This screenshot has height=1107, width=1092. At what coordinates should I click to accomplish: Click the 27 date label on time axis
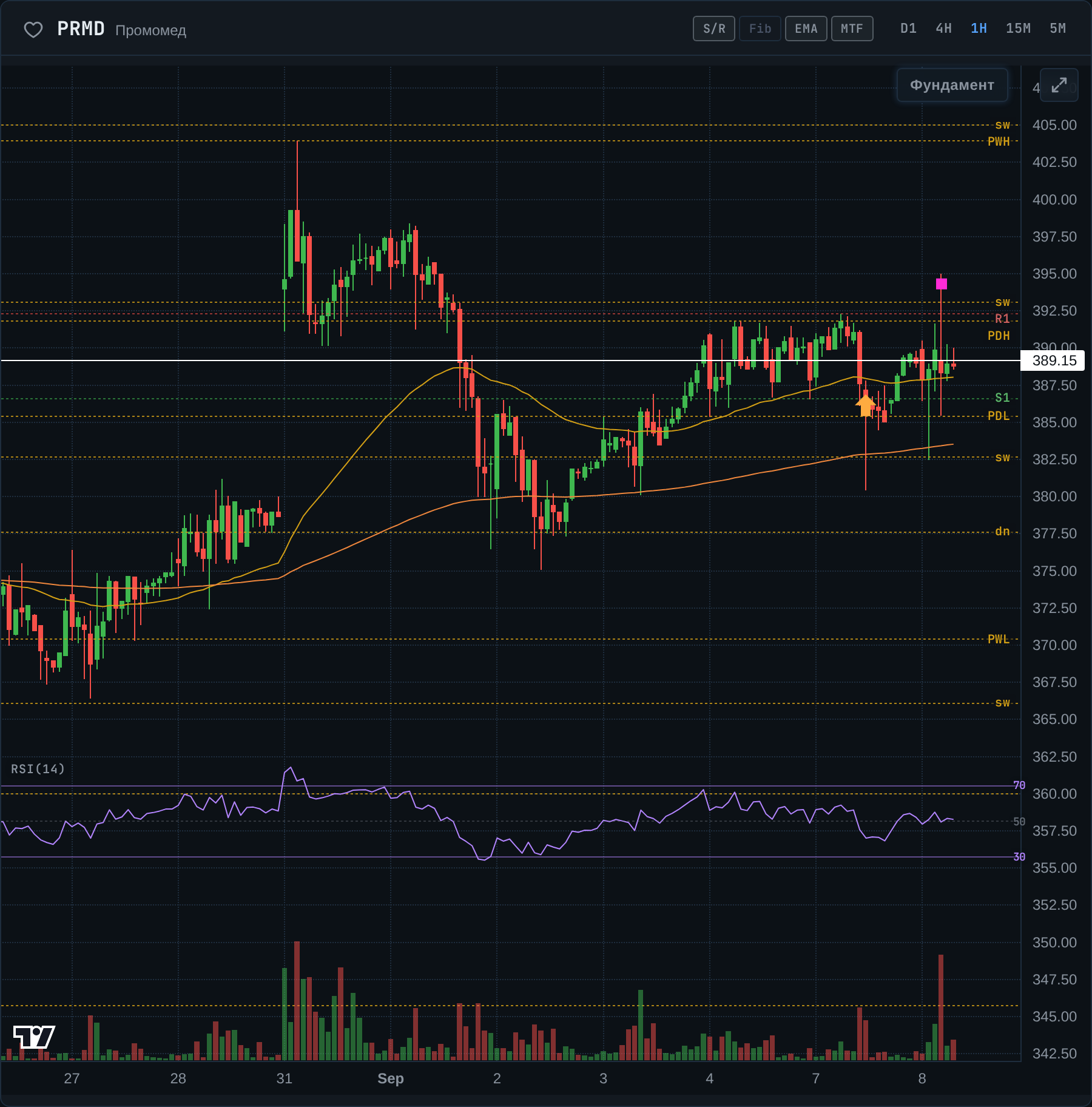72,1078
